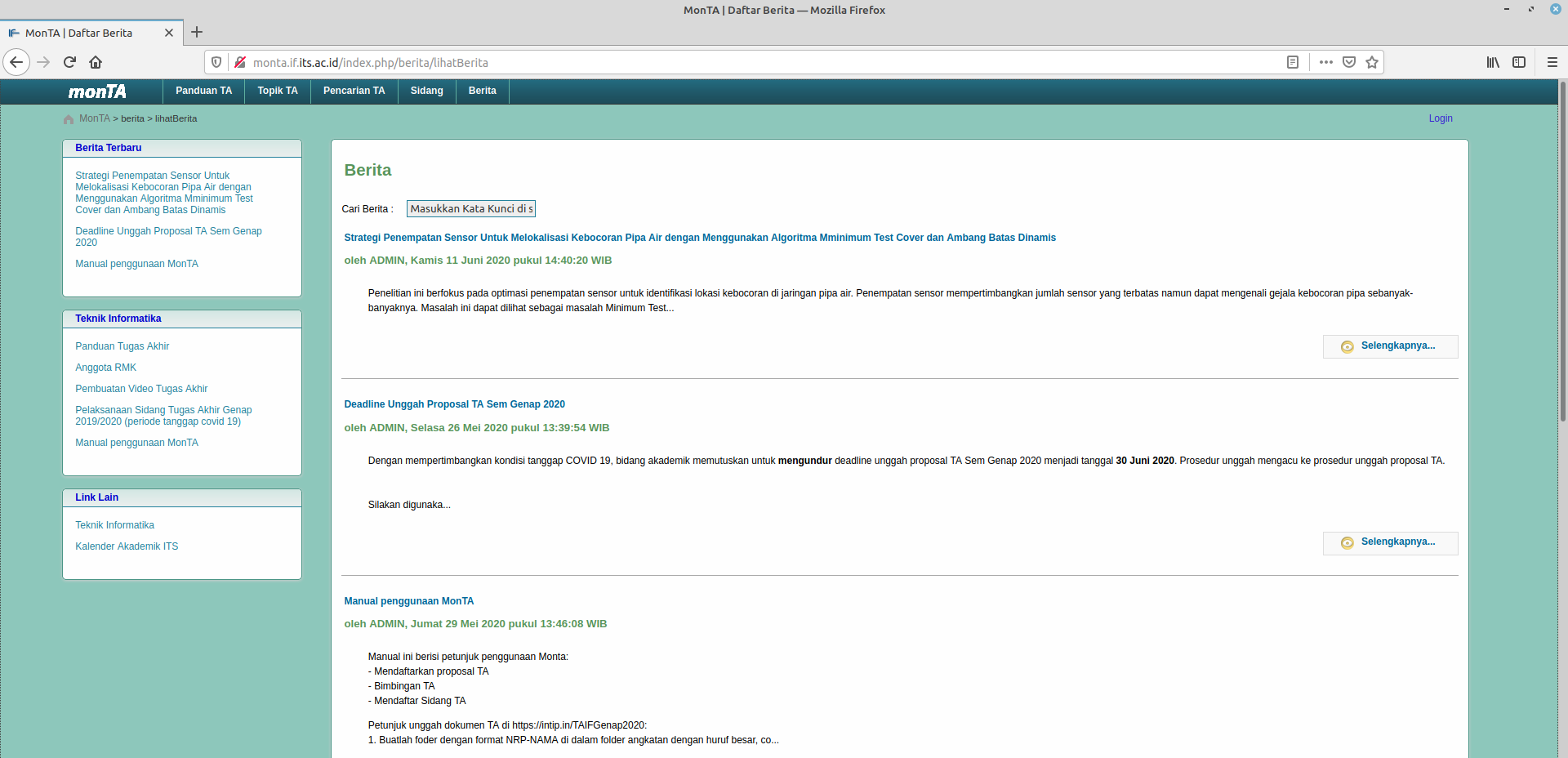Open Reader View for the page
1568x758 pixels.
pyautogui.click(x=1294, y=62)
